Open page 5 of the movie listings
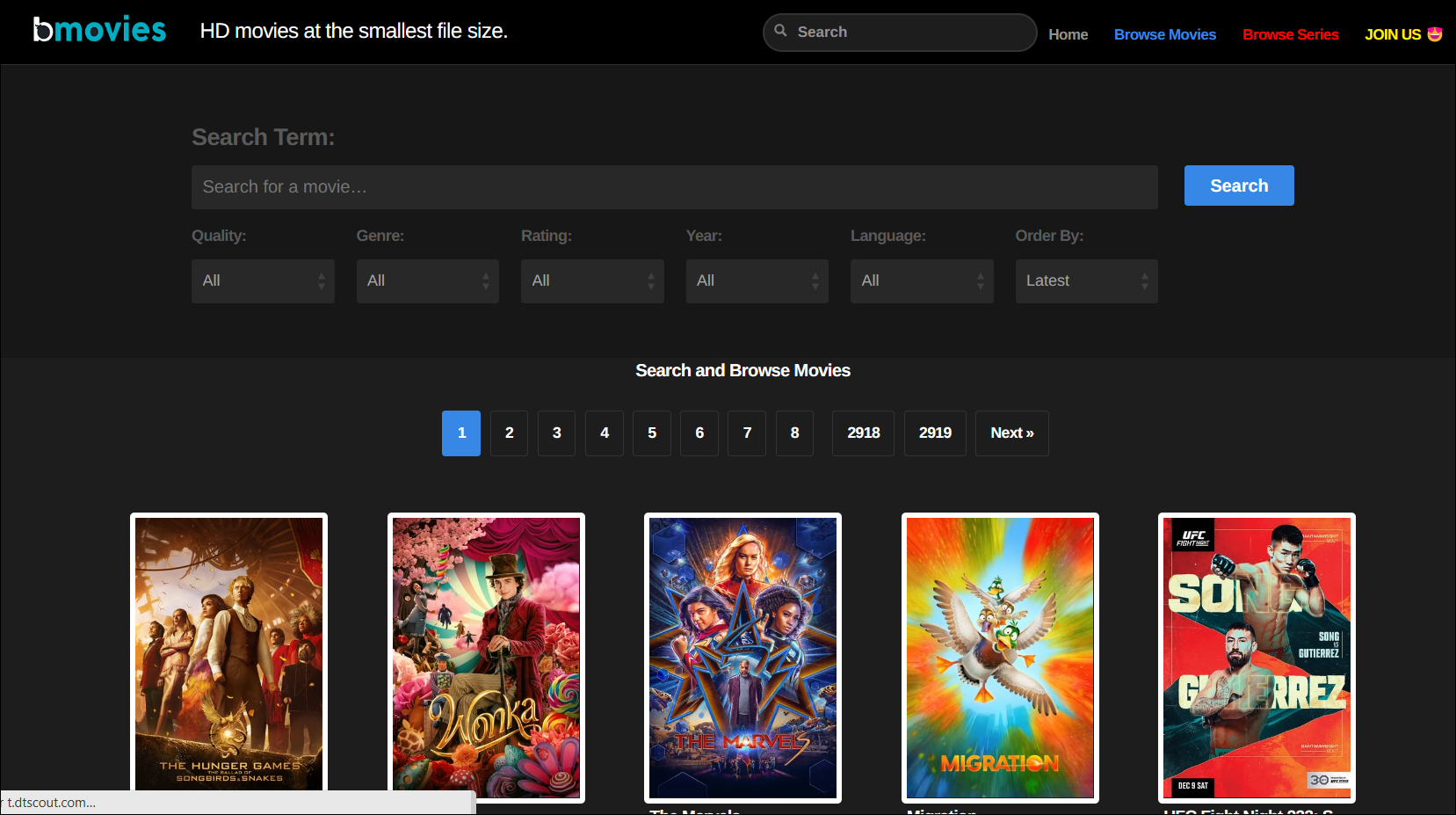Image resolution: width=1456 pixels, height=815 pixels. click(651, 433)
